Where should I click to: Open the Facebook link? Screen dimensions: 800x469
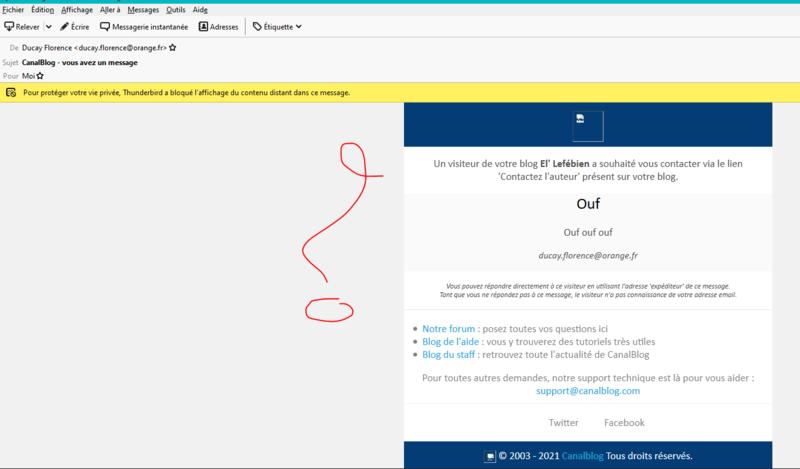(x=624, y=423)
